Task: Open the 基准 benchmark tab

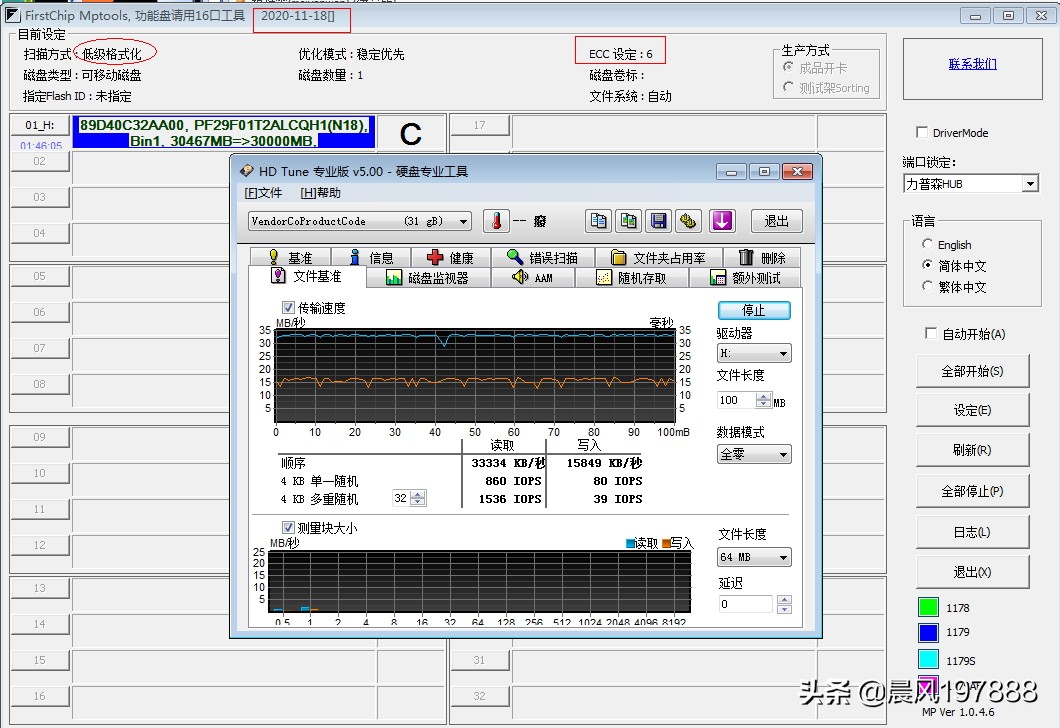Action: click(x=291, y=258)
